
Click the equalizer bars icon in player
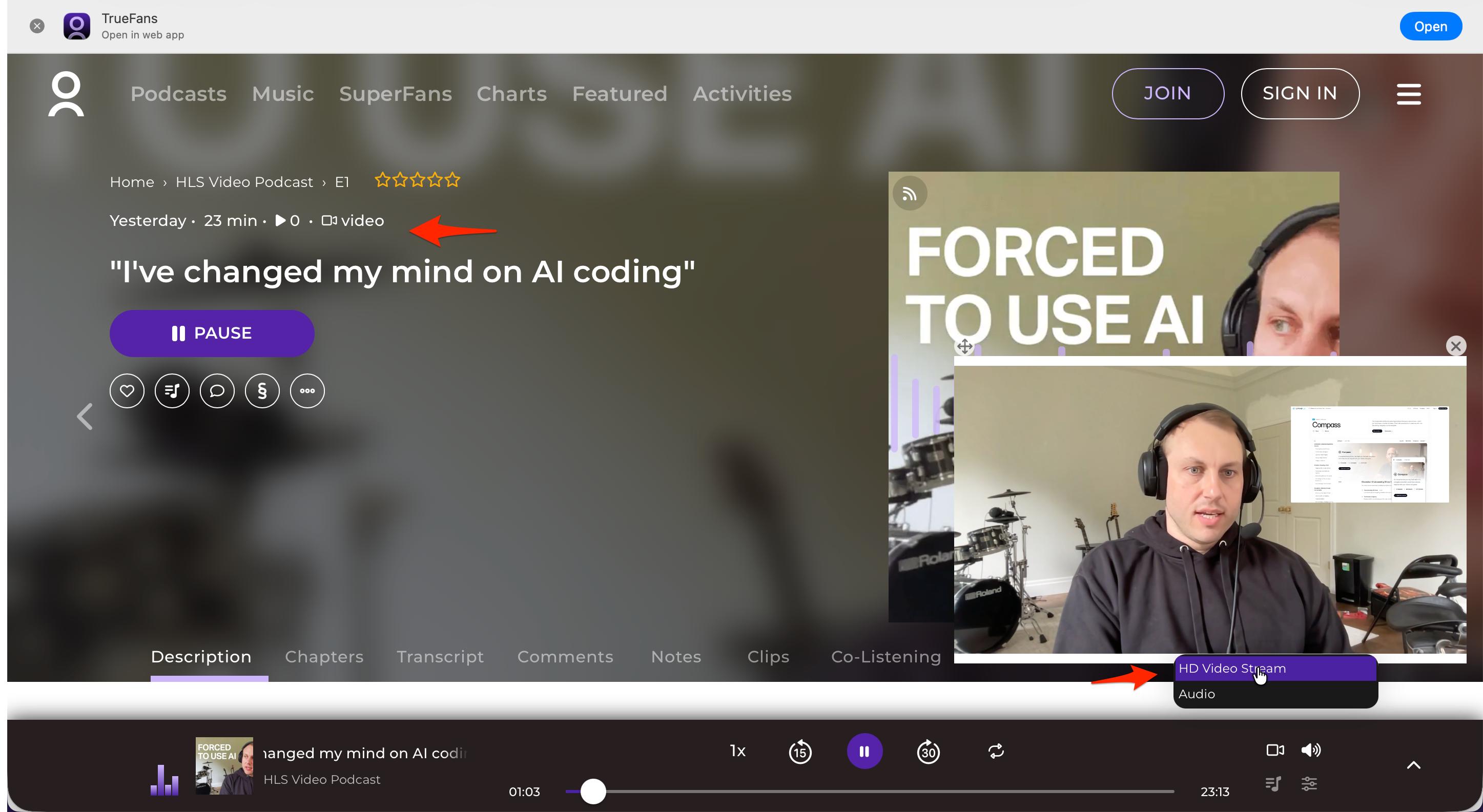click(164, 780)
